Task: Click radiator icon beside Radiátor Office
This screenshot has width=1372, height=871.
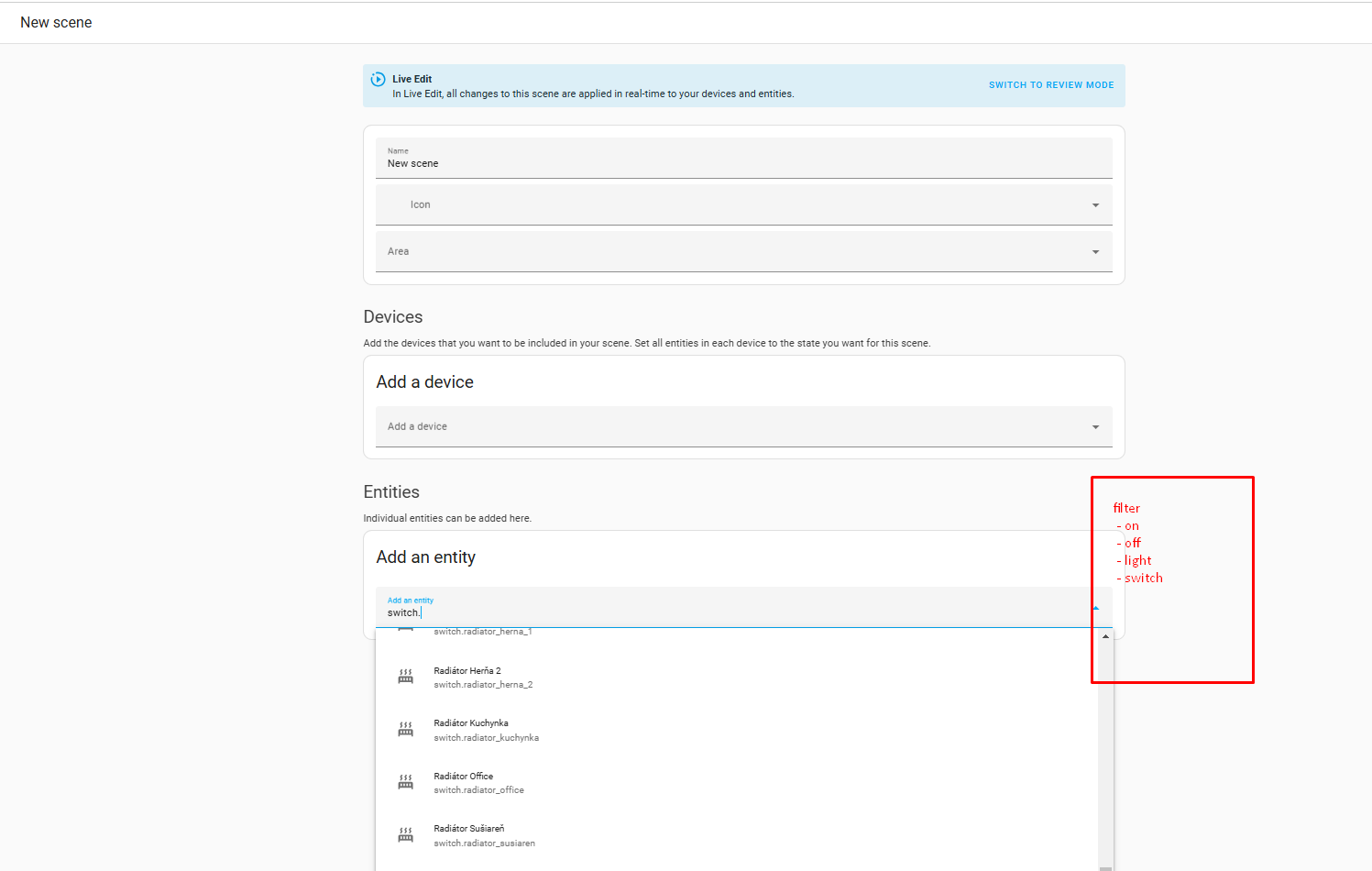Action: 405,782
